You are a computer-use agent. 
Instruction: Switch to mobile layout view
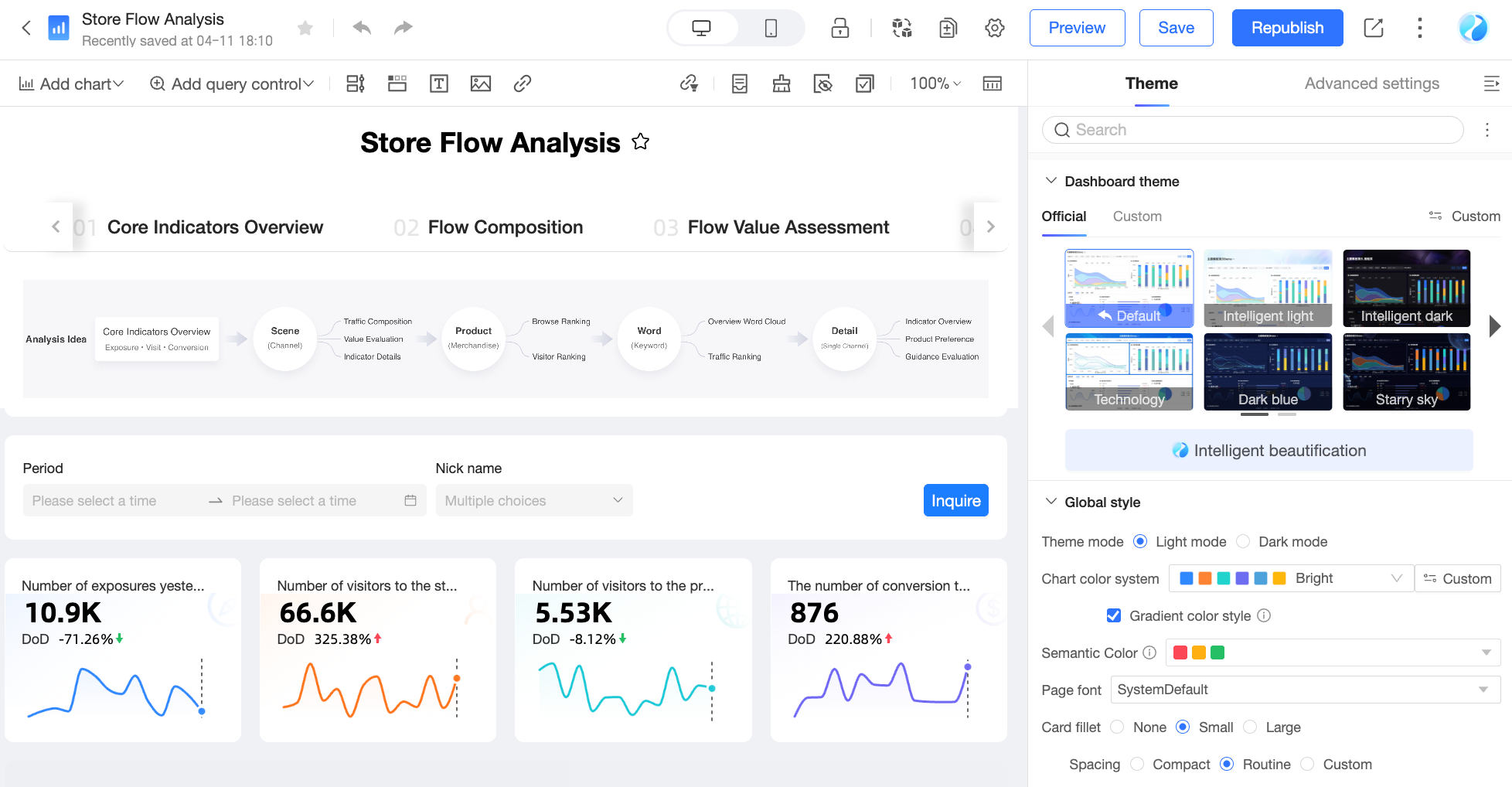pos(771,29)
